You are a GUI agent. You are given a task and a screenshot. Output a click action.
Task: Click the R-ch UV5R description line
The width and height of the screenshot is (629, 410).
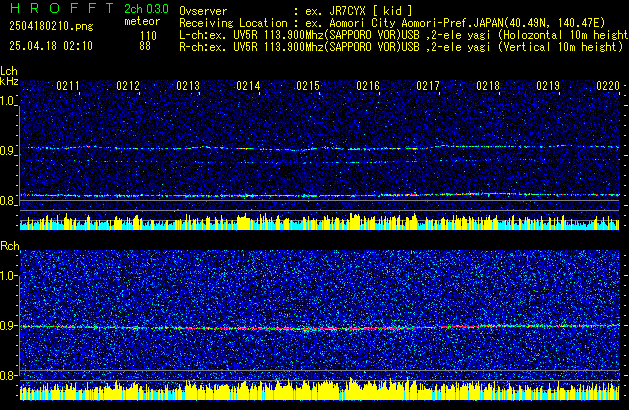pos(401,47)
